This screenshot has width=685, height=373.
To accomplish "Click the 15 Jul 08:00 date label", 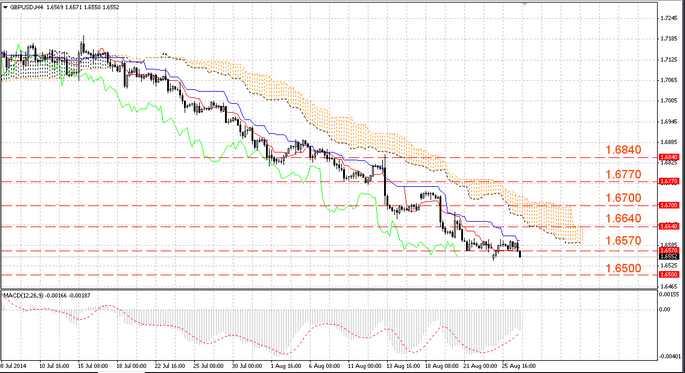I will click(x=93, y=366).
